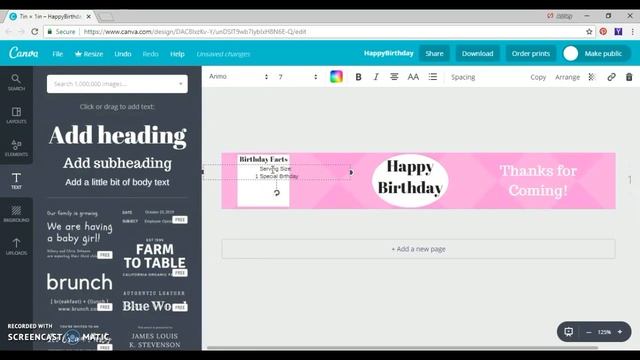The width and height of the screenshot is (640, 360).
Task: Toggle uppercase AA text
Action: click(413, 77)
